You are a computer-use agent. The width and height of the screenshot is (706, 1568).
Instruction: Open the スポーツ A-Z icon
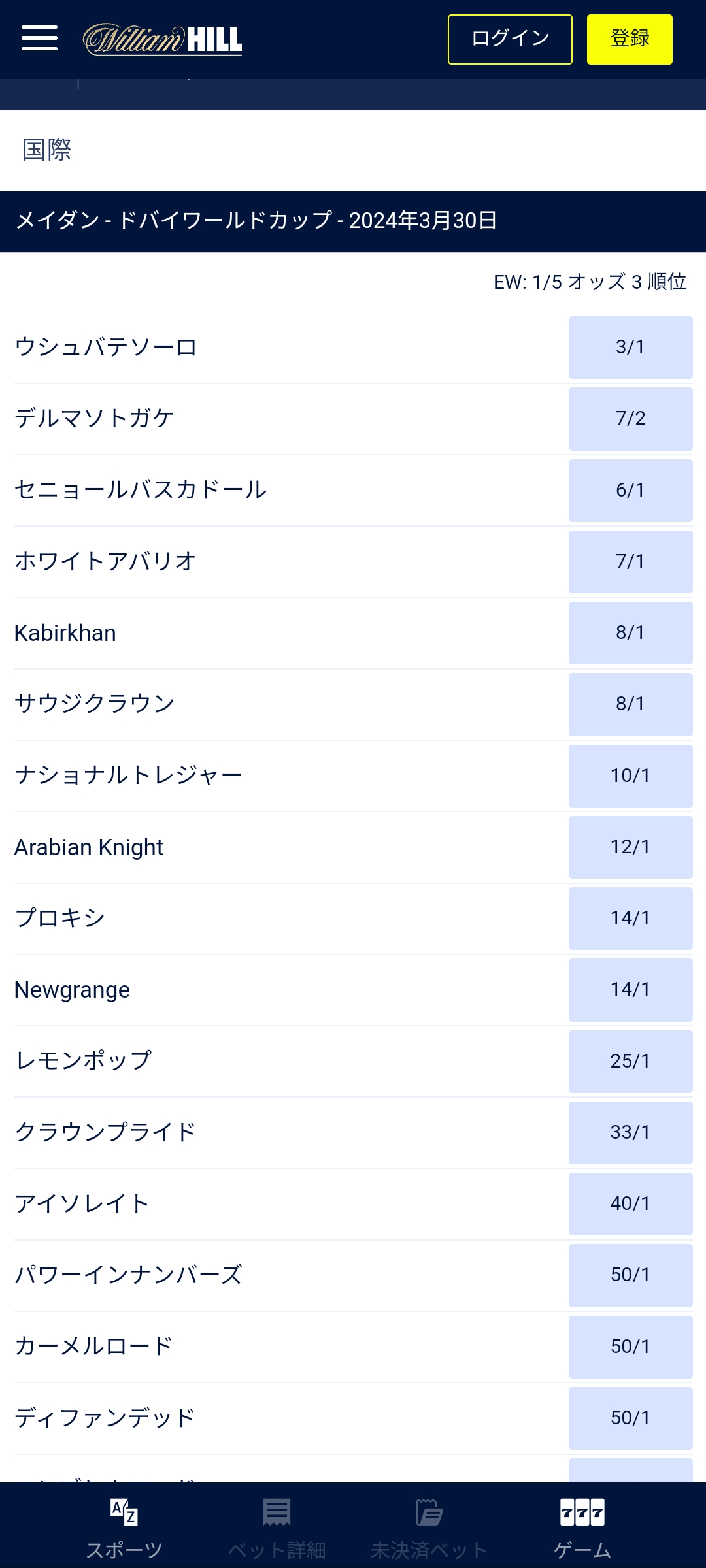point(124,1512)
